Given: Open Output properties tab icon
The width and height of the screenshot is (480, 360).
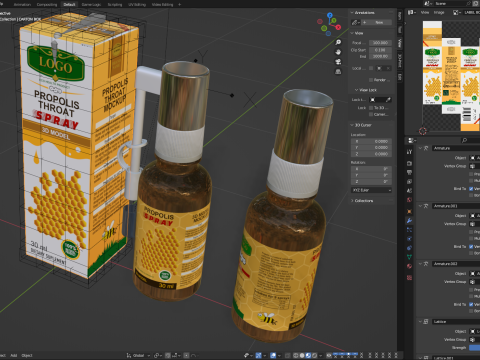Looking at the screenshot, I should [409, 172].
